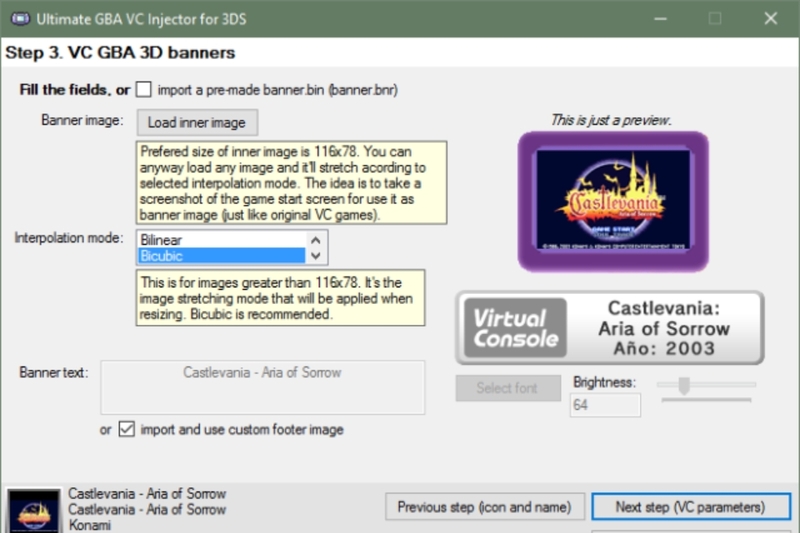Click the Load inner image button
Image resolution: width=800 pixels, height=533 pixels.
[x=197, y=122]
